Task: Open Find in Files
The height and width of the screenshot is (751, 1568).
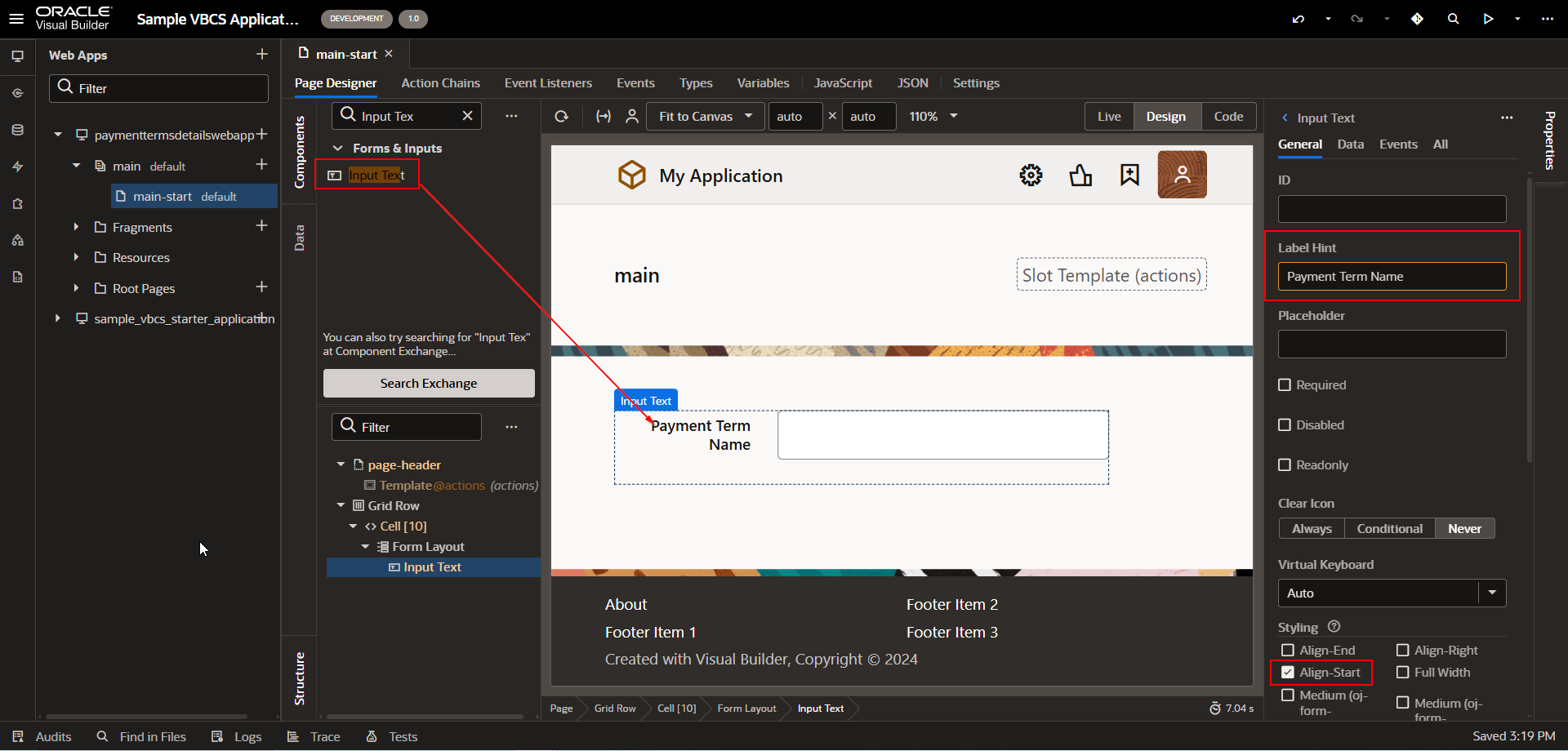Action: click(141, 737)
